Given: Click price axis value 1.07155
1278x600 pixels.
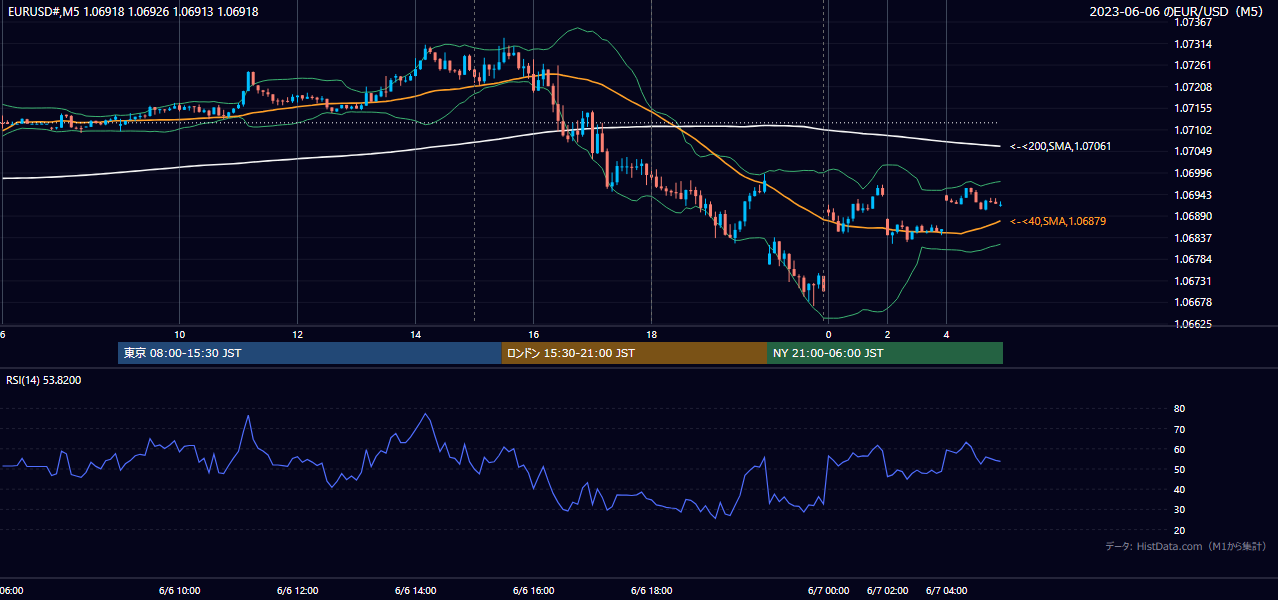Looking at the screenshot, I should click(1193, 108).
